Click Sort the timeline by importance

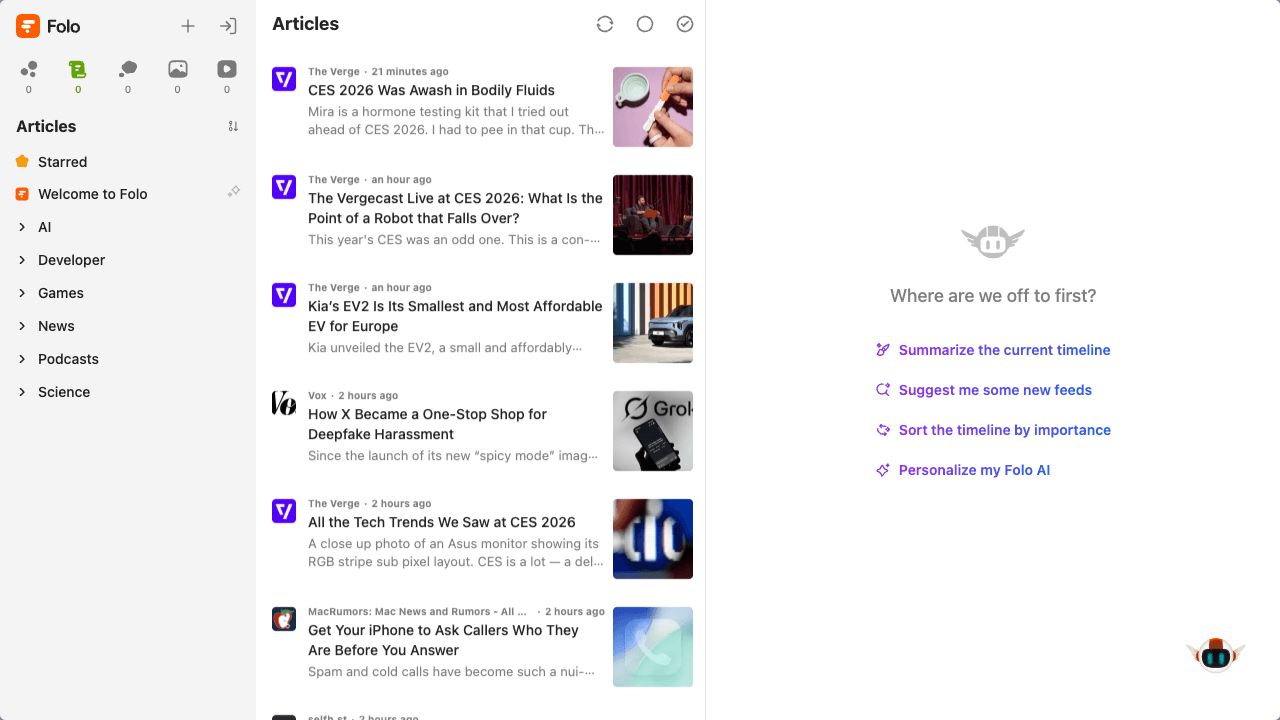1005,430
